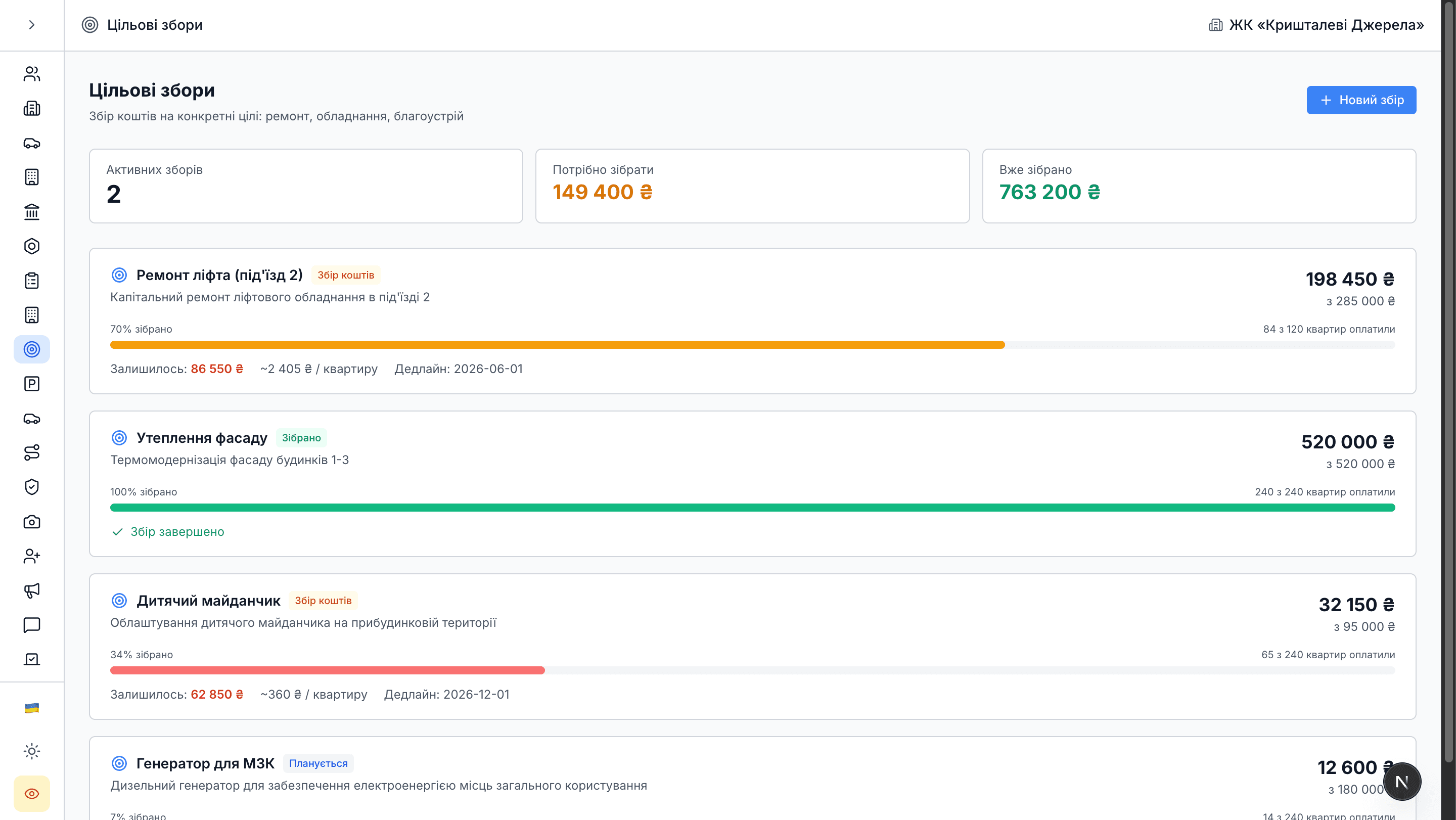The image size is (1456, 820).
Task: Open the voting checkbox sidebar icon
Action: click(32, 660)
